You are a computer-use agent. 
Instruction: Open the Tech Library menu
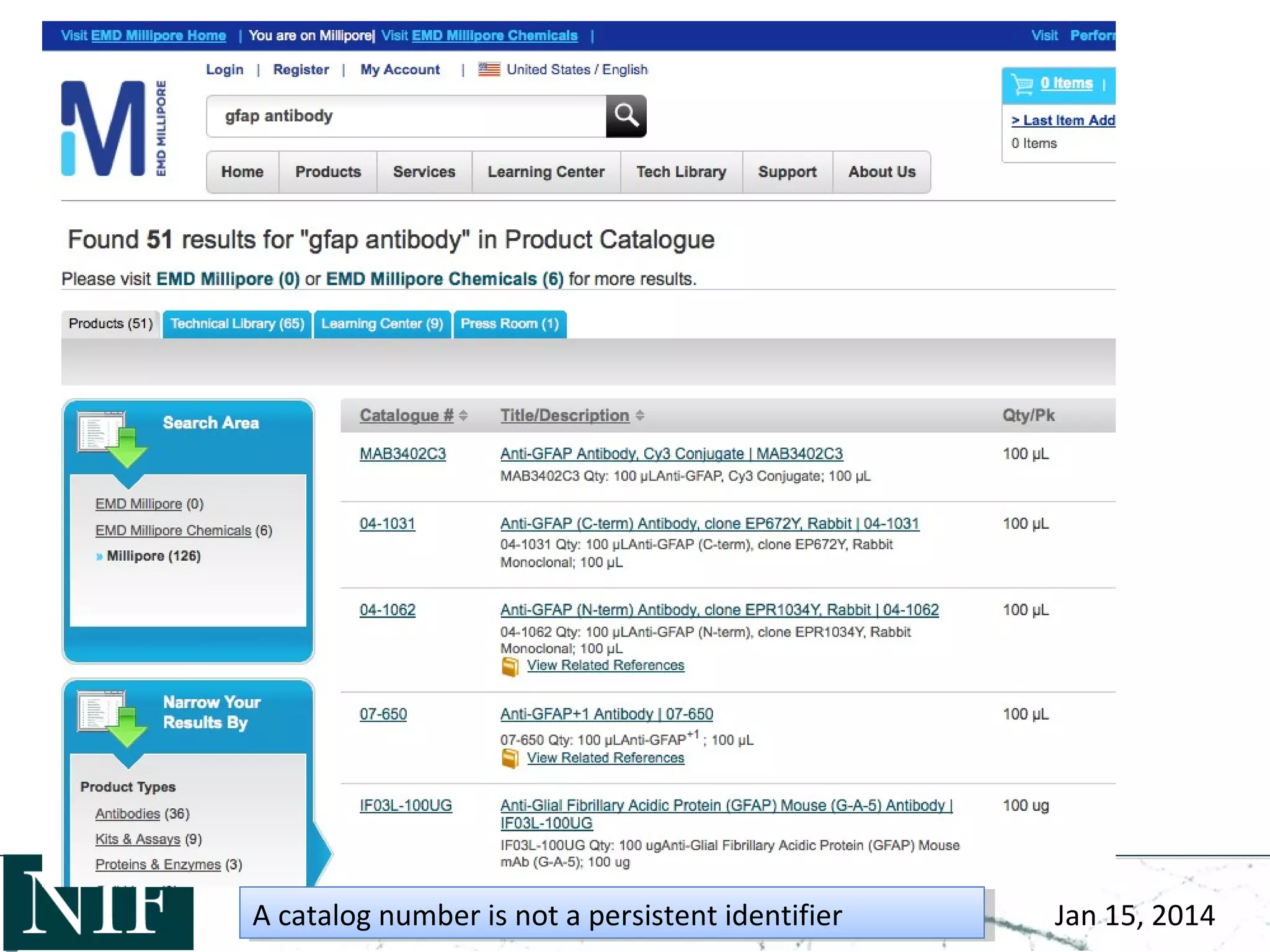click(x=682, y=172)
